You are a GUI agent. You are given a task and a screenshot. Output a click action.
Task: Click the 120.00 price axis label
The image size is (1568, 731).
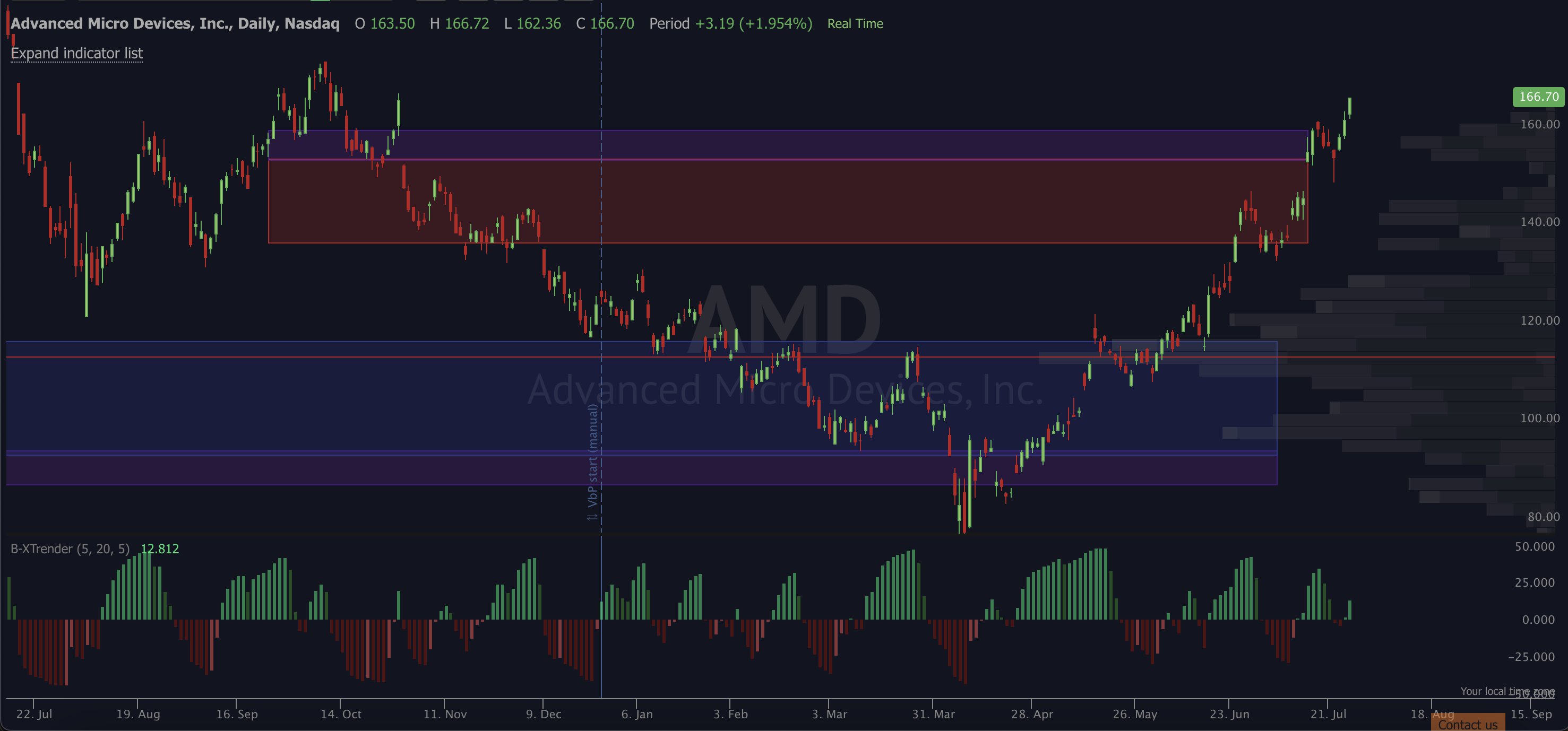(x=1539, y=320)
